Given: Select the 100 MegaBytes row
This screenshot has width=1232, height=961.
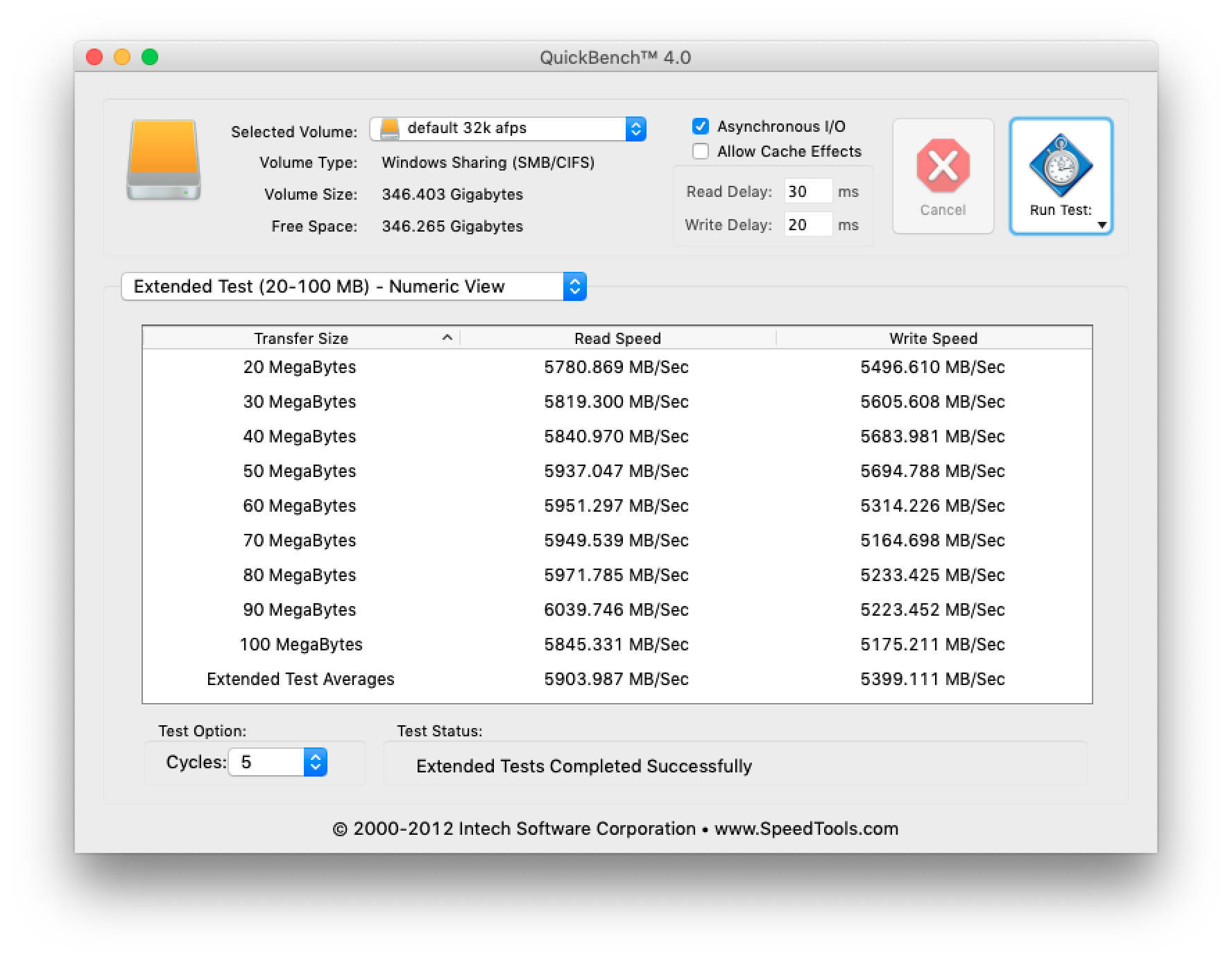Looking at the screenshot, I should [617, 644].
